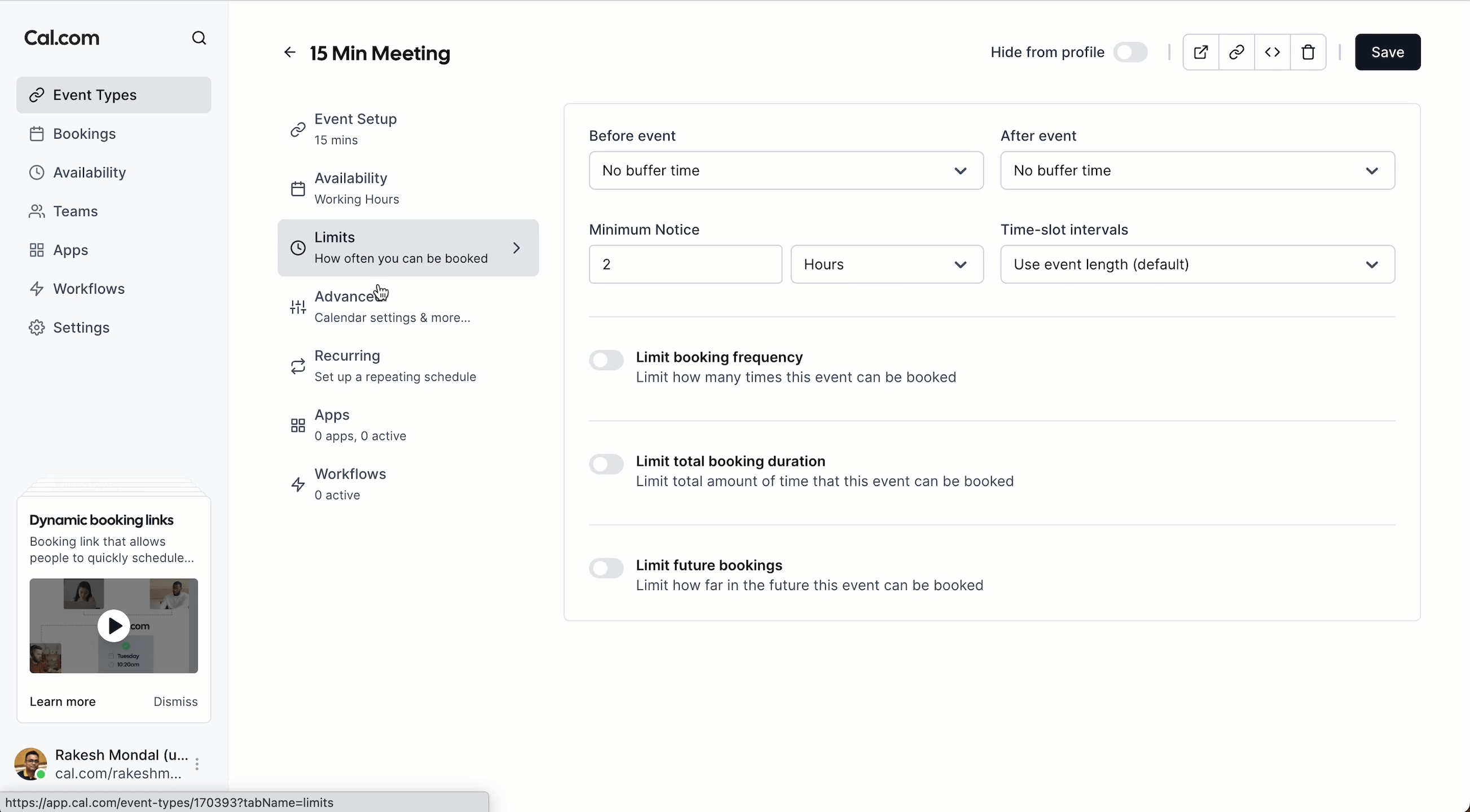Viewport: 1470px width, 812px height.
Task: Enable Limit future bookings switch
Action: (x=606, y=568)
